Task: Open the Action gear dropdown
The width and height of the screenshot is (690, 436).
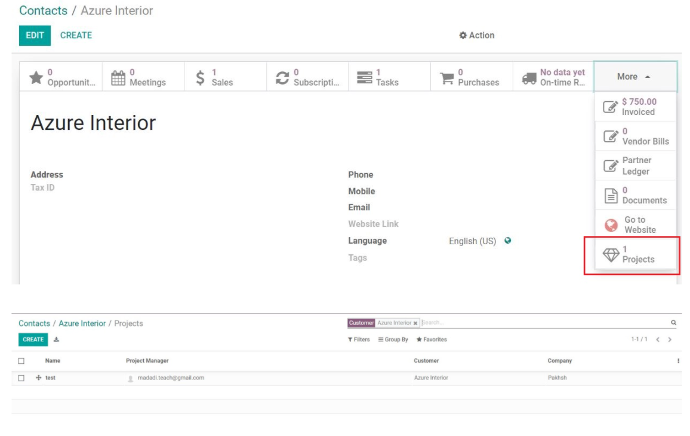Action: [x=477, y=35]
